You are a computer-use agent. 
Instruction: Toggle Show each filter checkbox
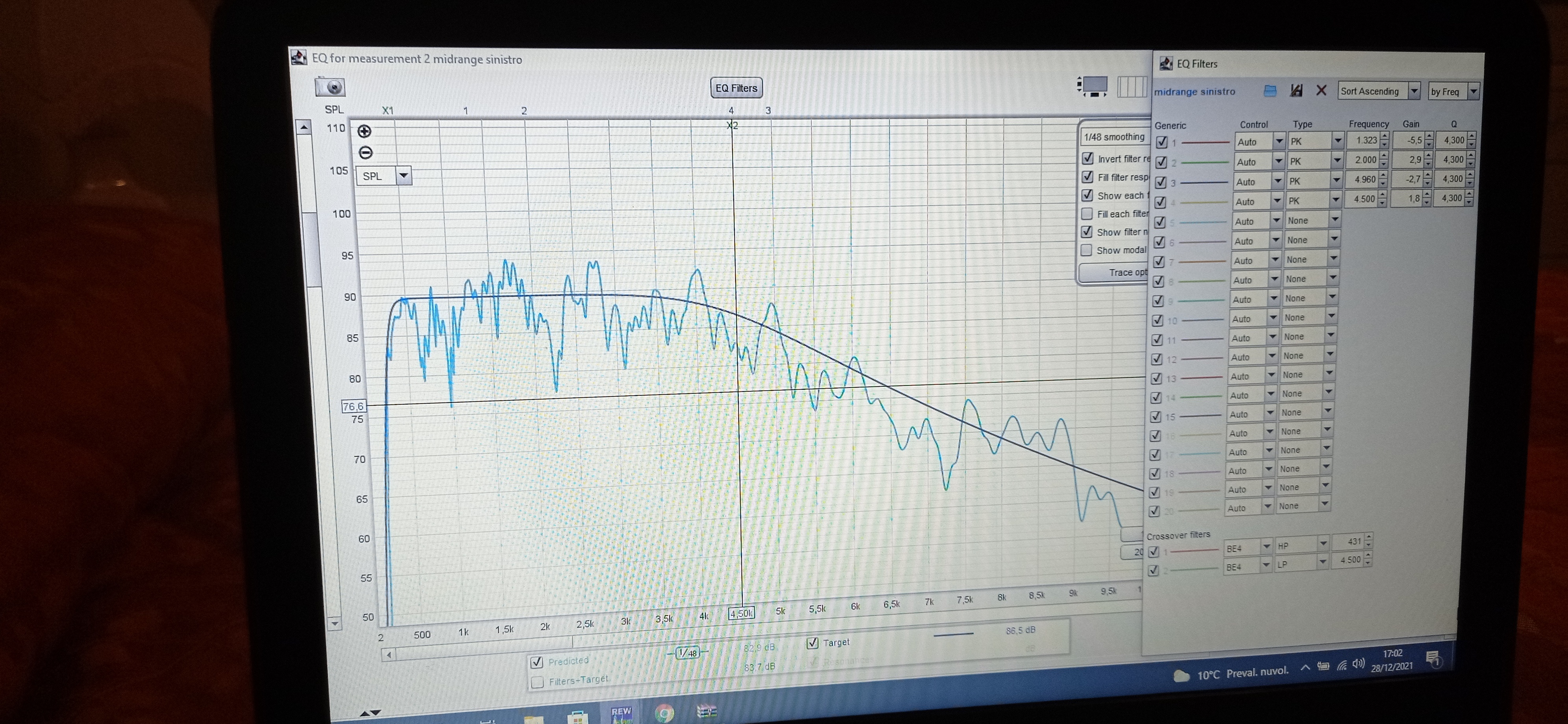(x=1088, y=195)
